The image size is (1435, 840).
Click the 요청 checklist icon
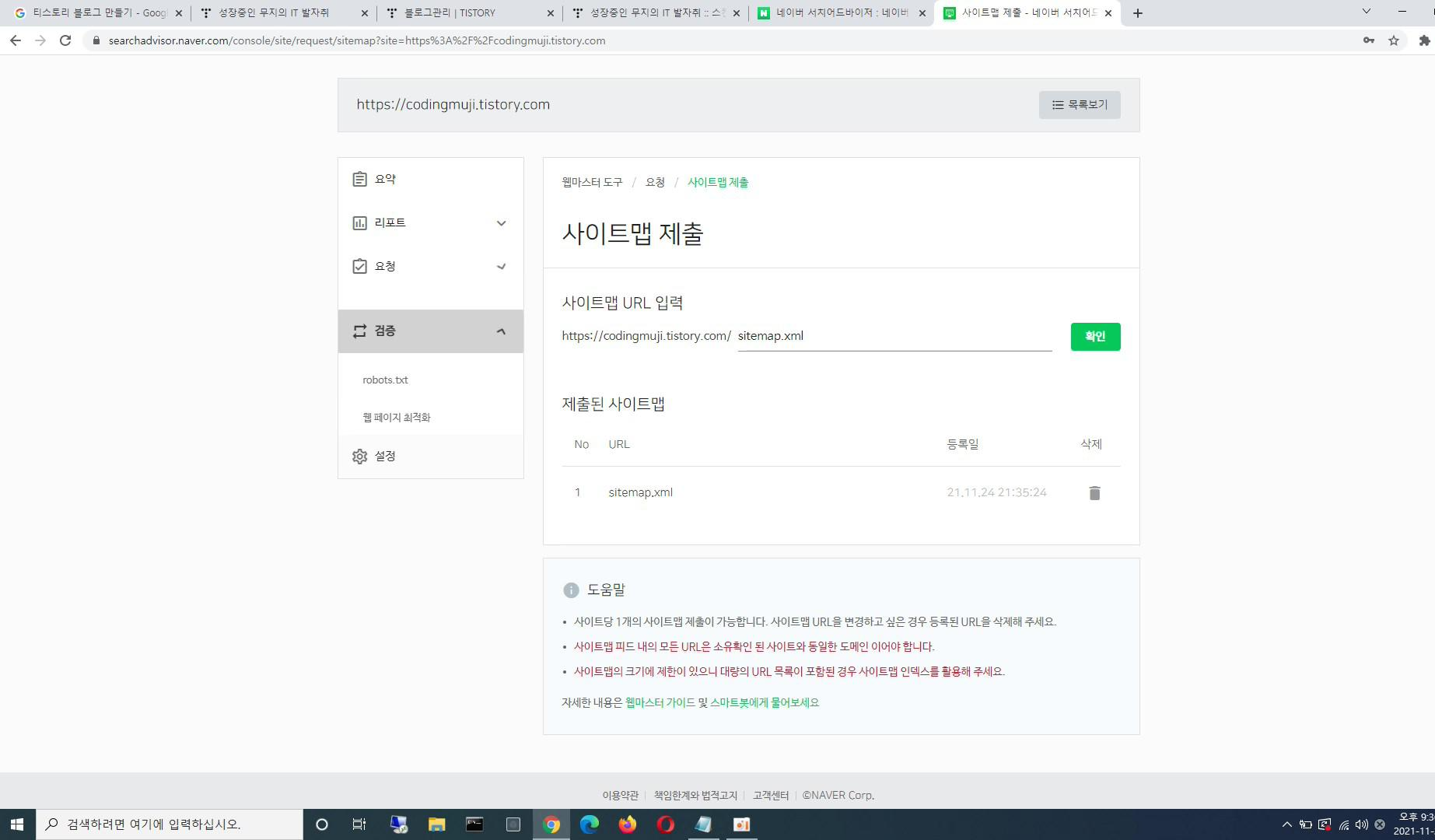pos(359,267)
